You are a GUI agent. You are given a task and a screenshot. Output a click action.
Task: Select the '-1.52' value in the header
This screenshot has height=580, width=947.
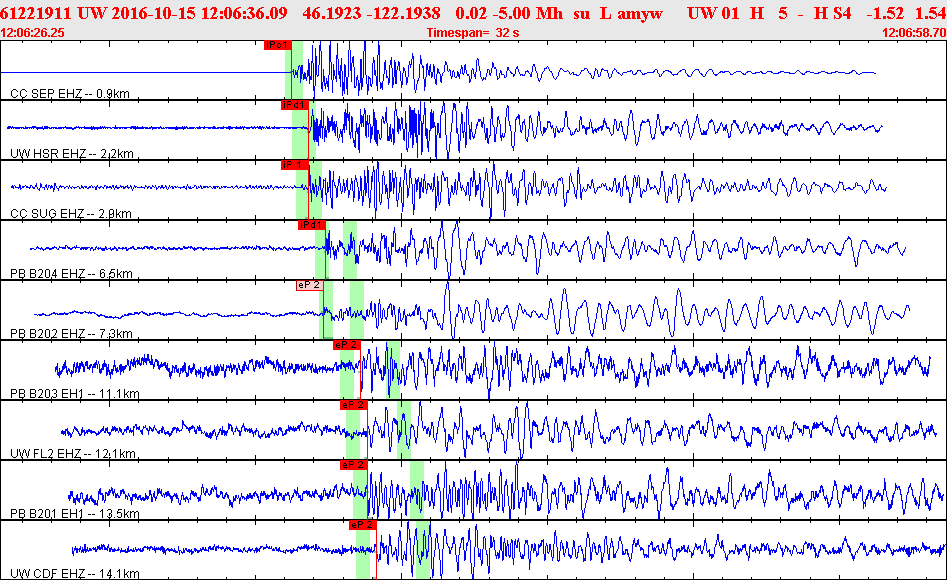[x=885, y=13]
